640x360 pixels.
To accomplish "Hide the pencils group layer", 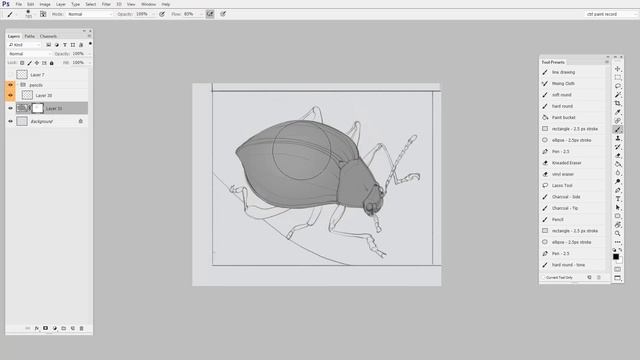I will coord(11,85).
